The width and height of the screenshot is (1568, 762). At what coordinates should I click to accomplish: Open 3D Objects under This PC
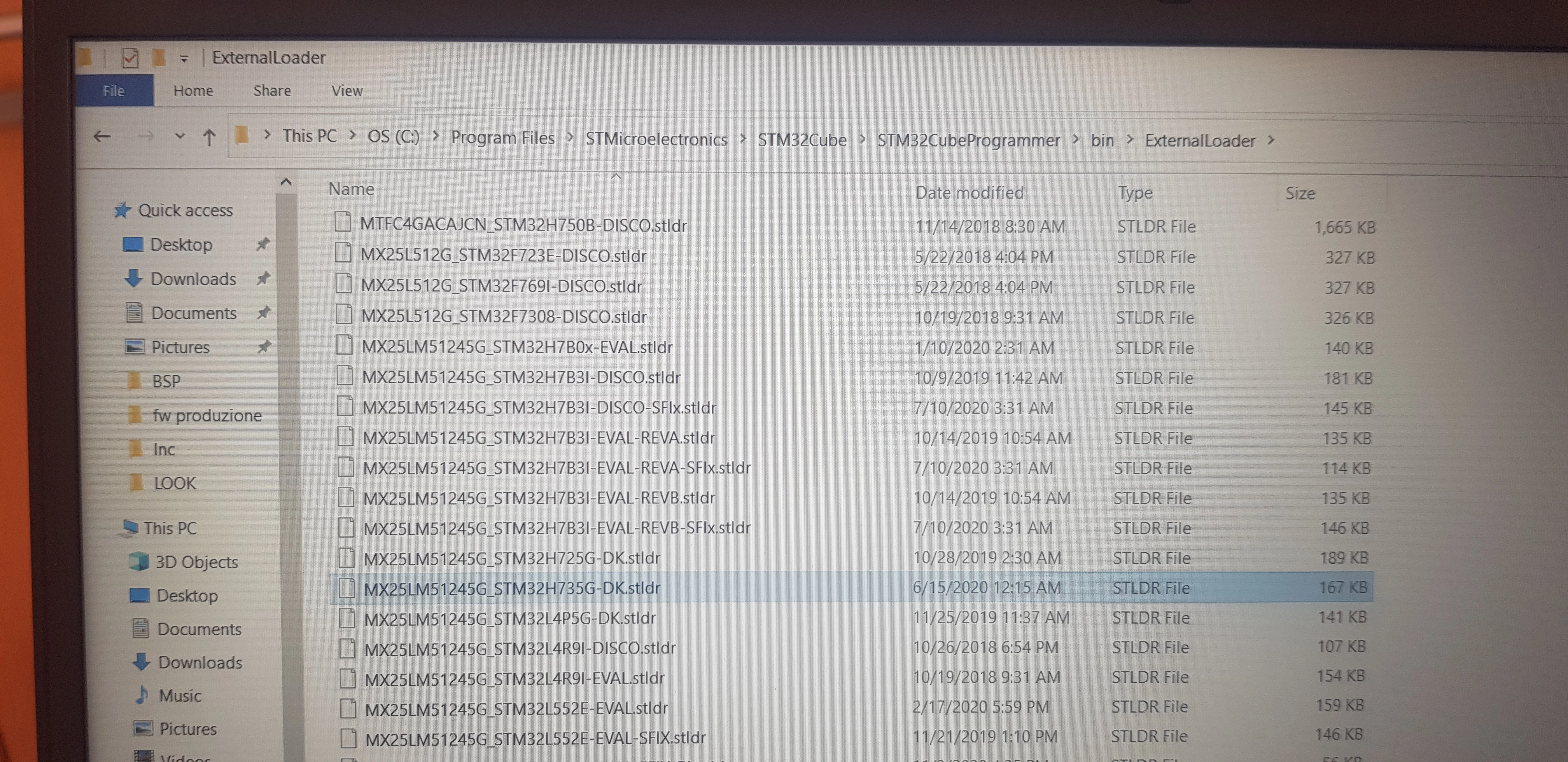184,562
